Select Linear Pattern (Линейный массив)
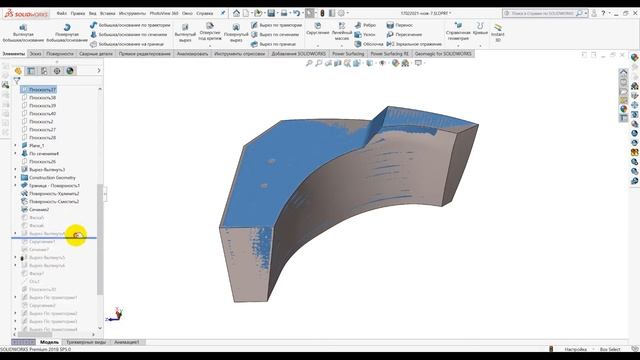Screen dimensions: 640x360 click(342, 32)
